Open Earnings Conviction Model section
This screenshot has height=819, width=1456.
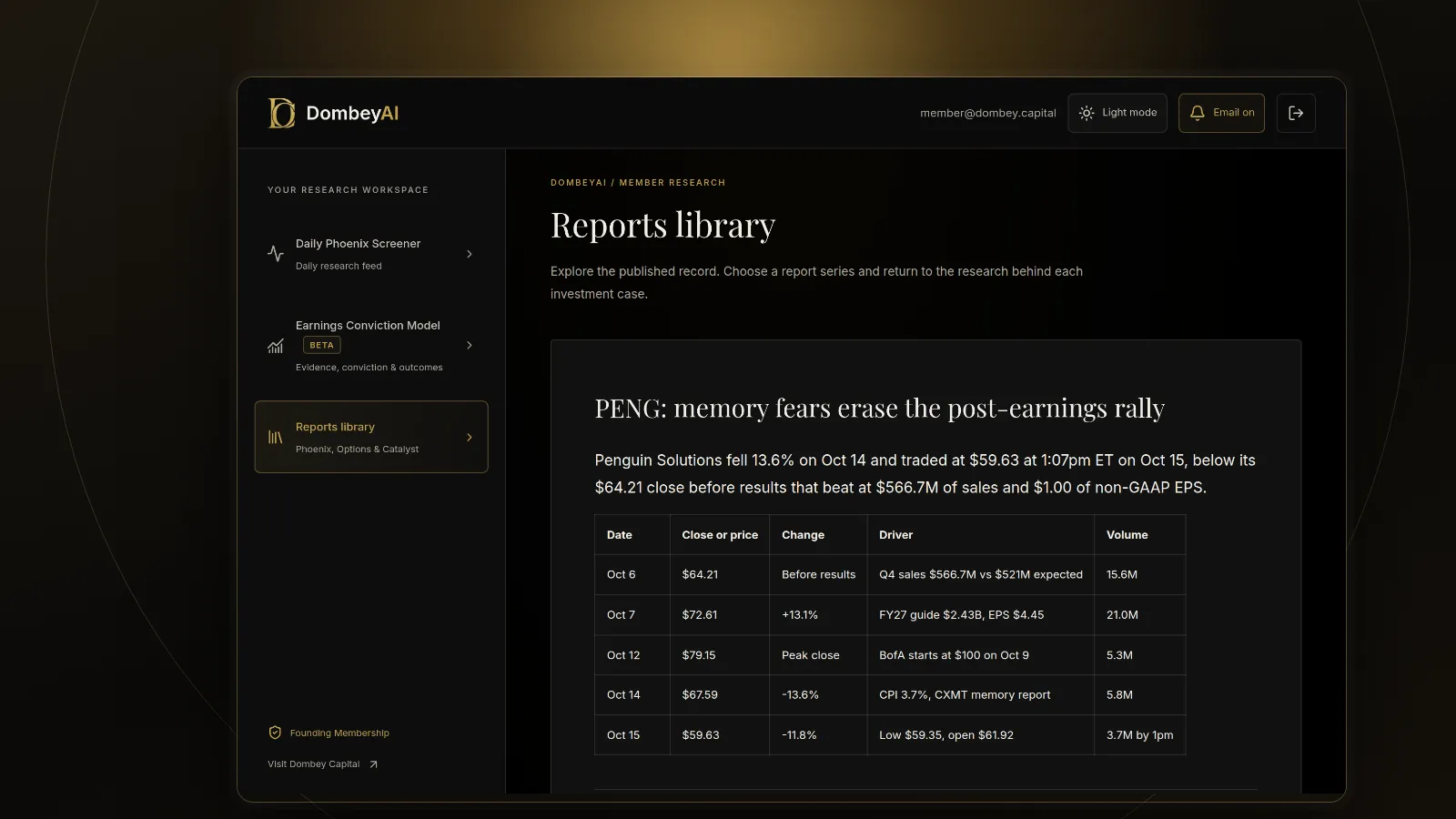coord(371,346)
